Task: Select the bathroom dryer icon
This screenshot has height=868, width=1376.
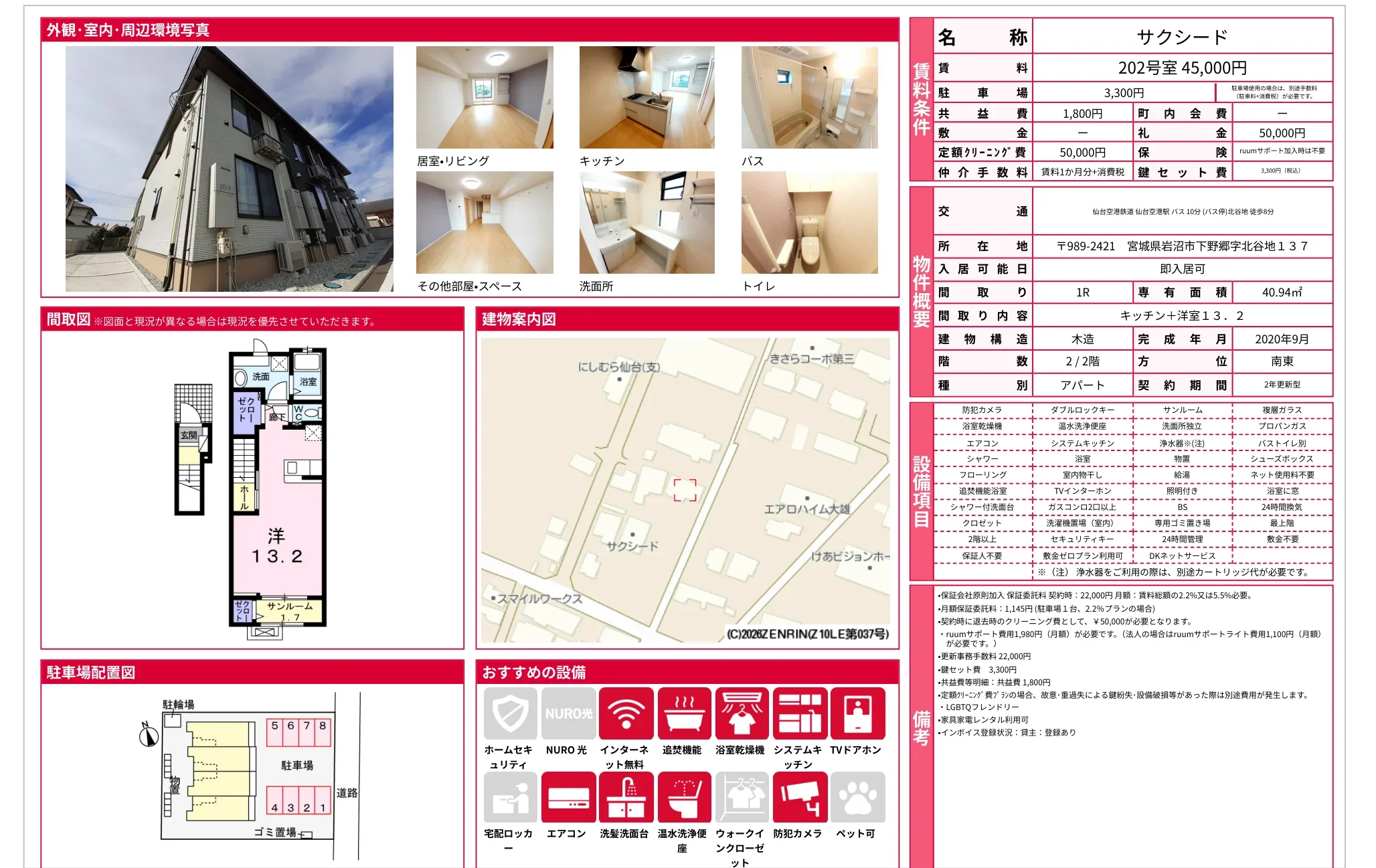Action: tap(742, 713)
